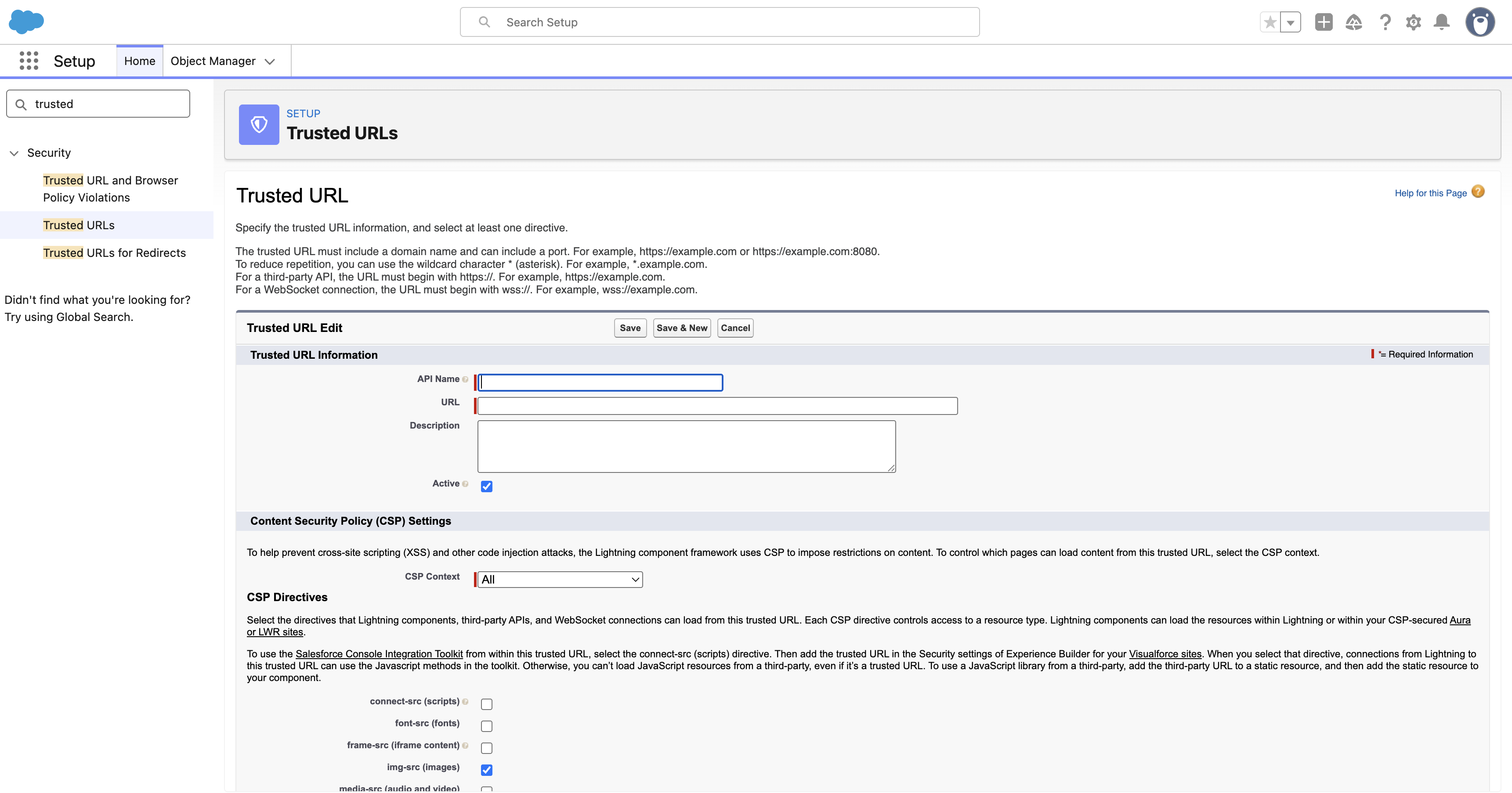Expand the Object Manager tab chevron
The width and height of the screenshot is (1512, 793).
click(270, 61)
